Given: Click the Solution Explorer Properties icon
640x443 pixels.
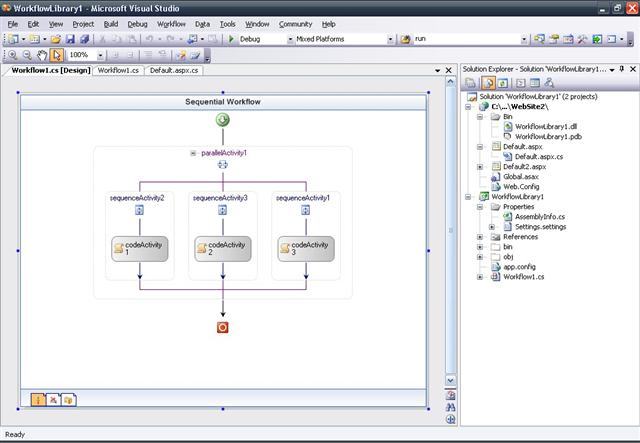Looking at the screenshot, I should point(470,83).
